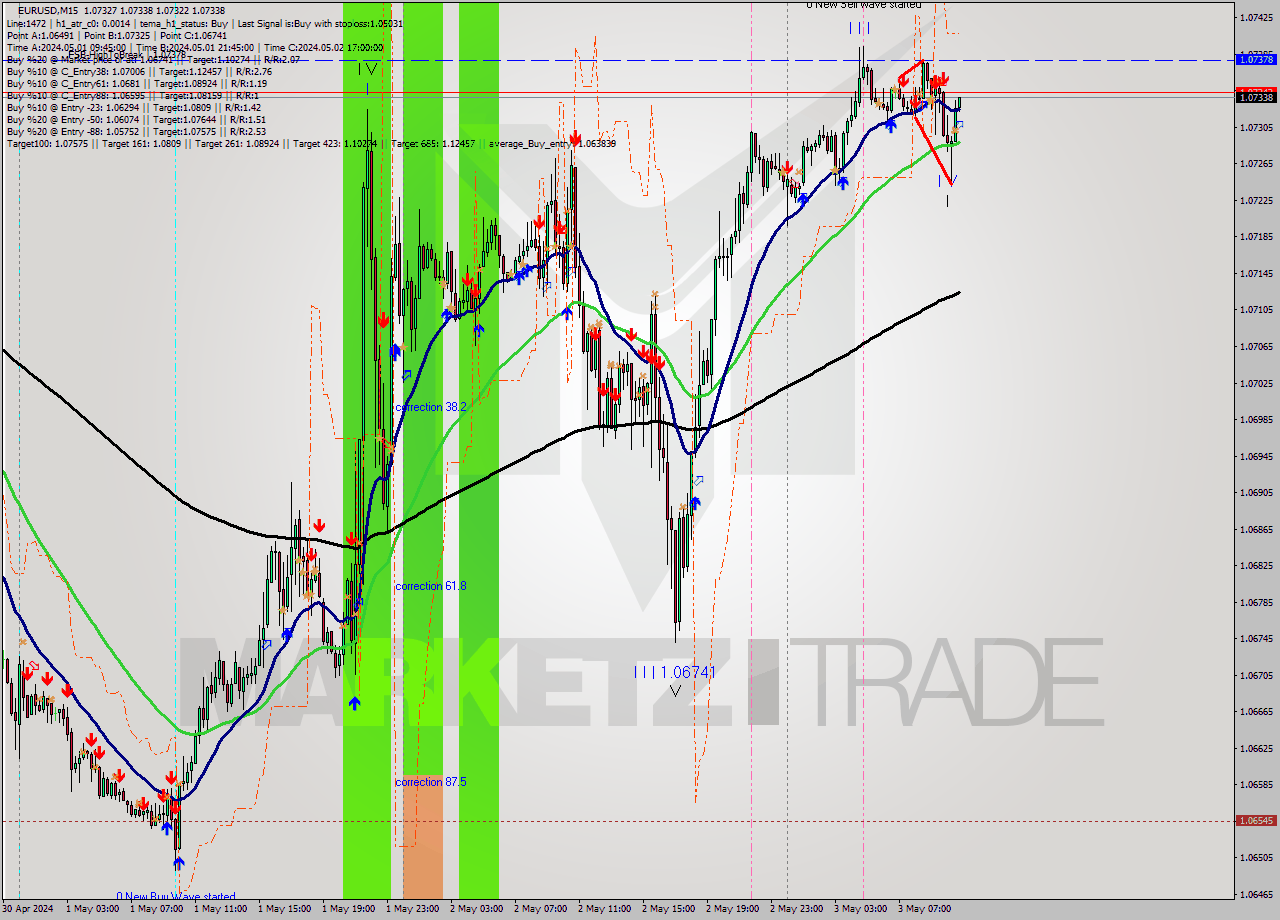Click the '2 May 03:00' time axis label

[476, 909]
